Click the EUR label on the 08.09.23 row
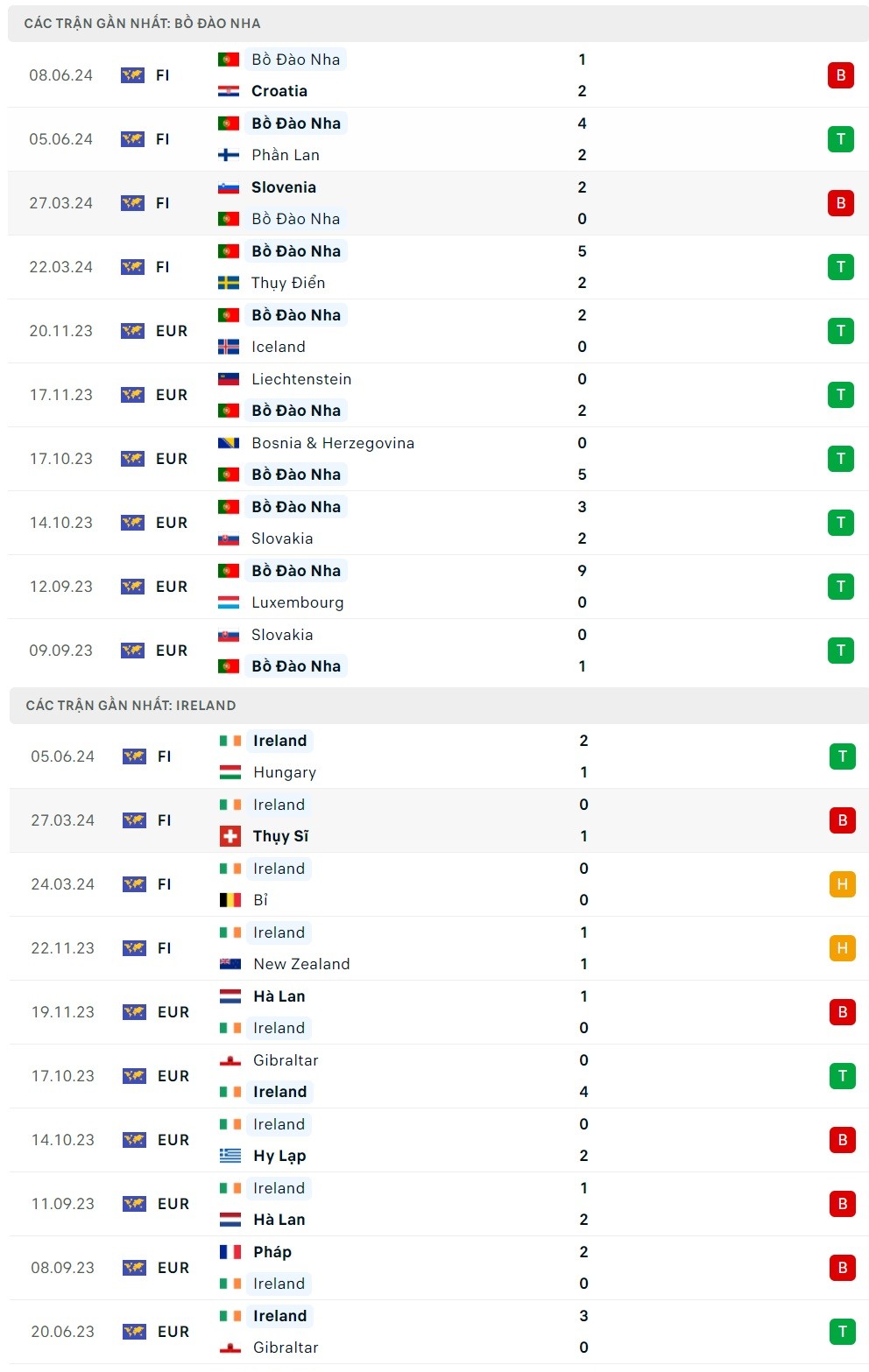 [x=173, y=1268]
